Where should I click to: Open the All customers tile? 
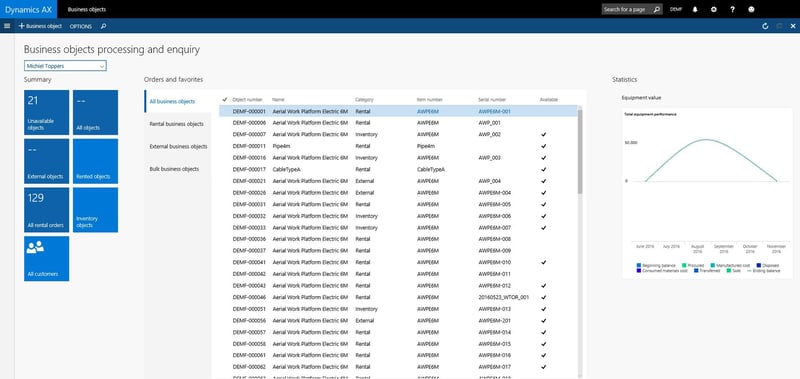point(46,258)
